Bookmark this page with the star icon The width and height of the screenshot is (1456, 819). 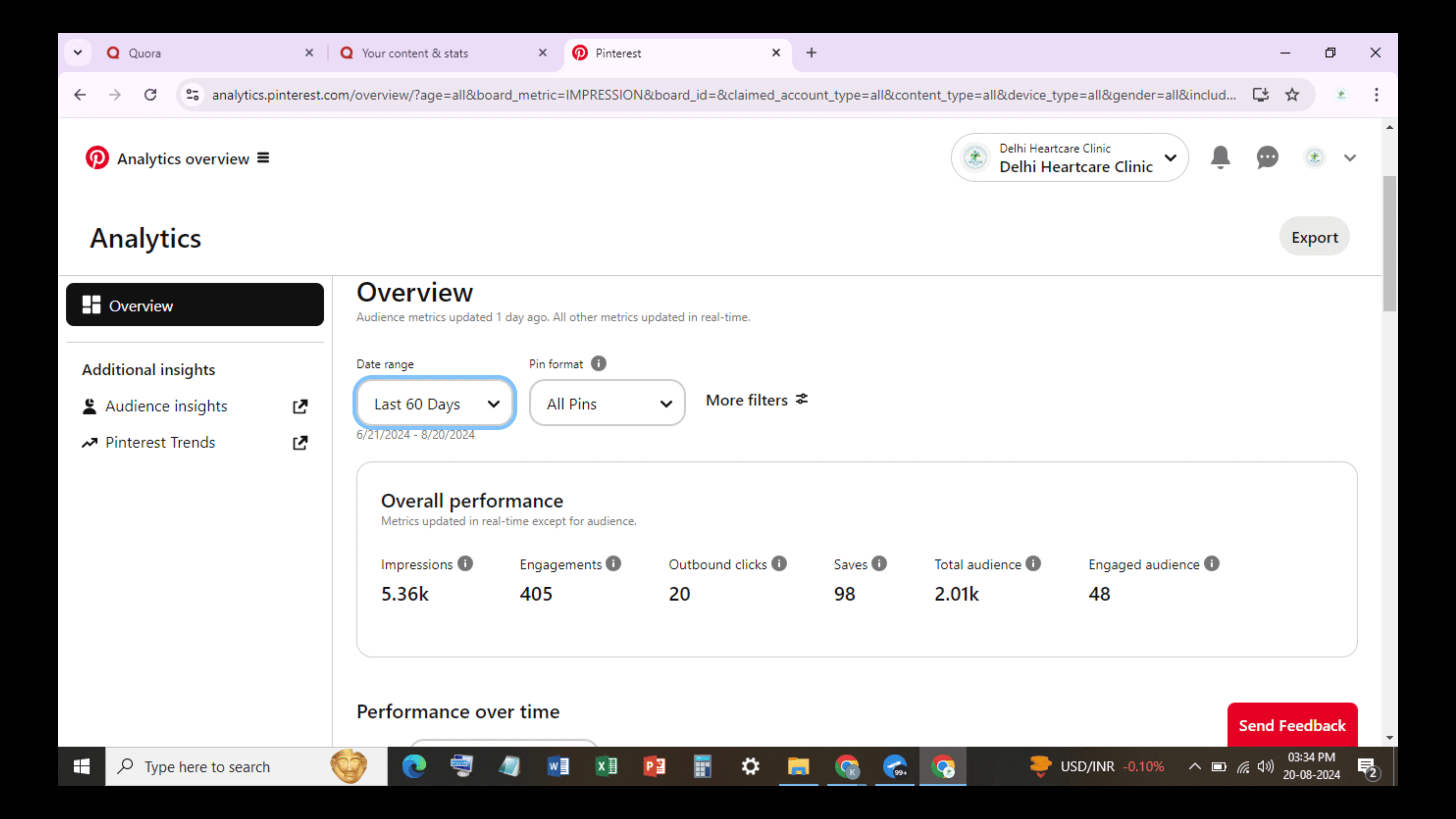click(1292, 94)
